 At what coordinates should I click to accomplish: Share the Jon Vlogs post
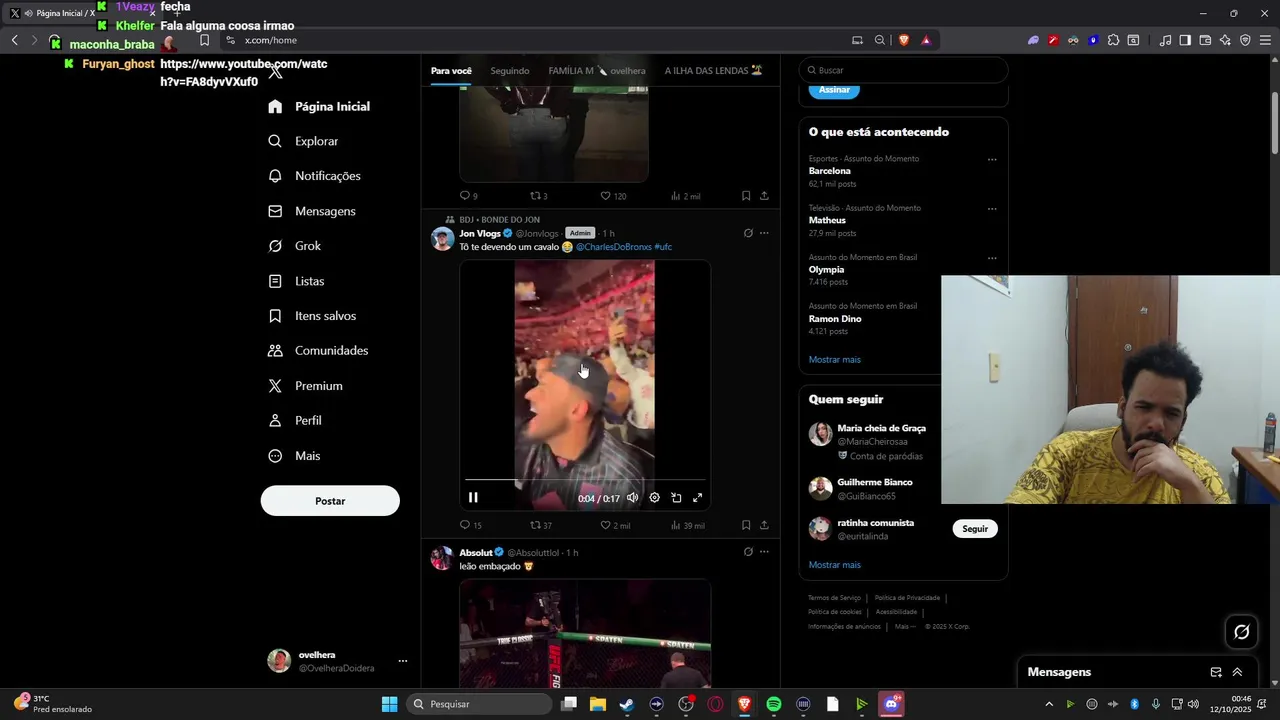pos(764,525)
